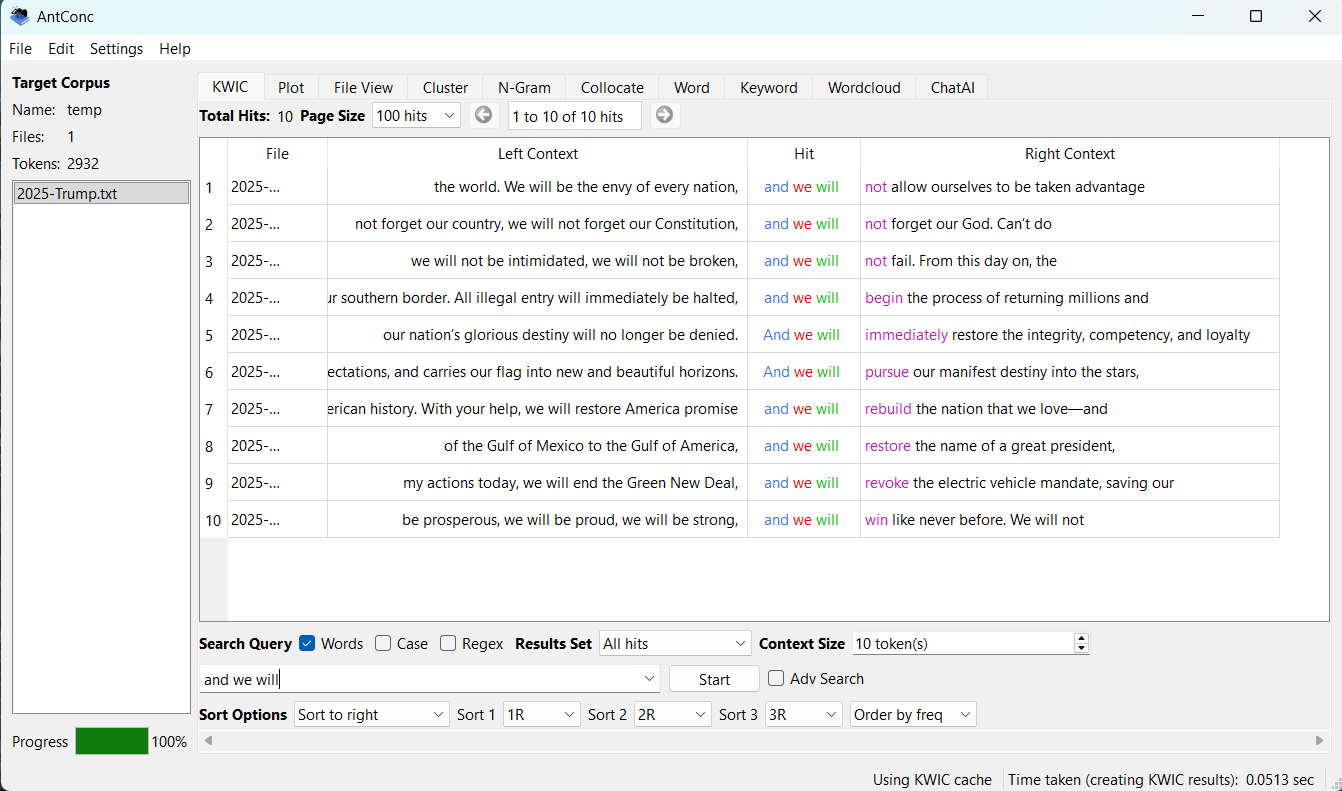Enable the Case checkbox
1342x791 pixels.
[383, 644]
